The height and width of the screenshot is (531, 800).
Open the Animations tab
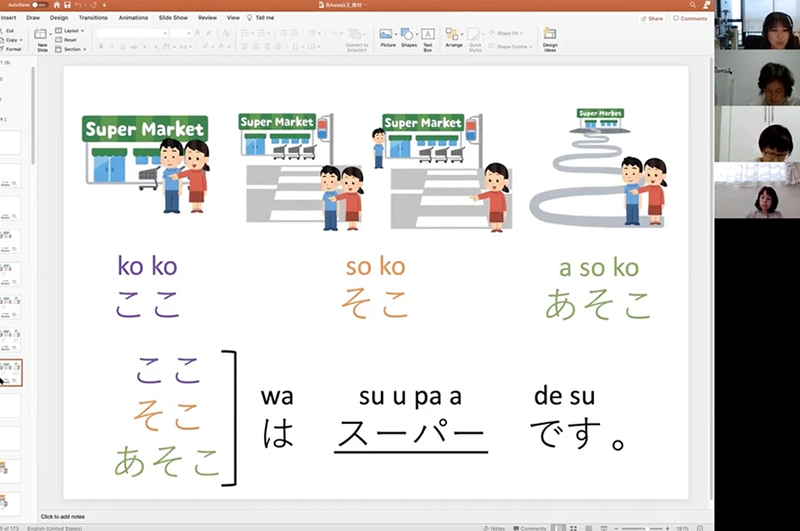click(x=133, y=17)
